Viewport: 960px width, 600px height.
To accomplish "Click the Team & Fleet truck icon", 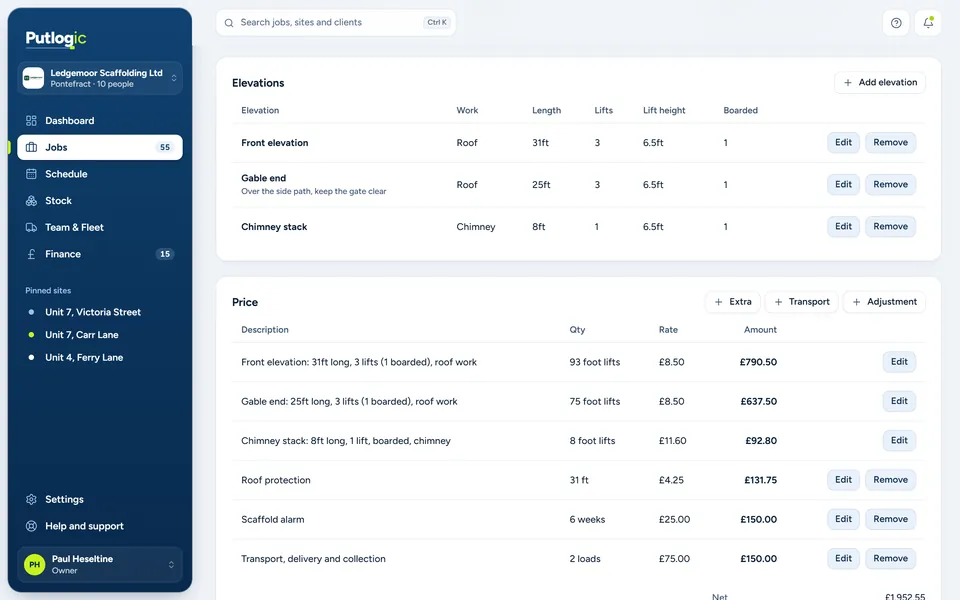I will [x=31, y=227].
